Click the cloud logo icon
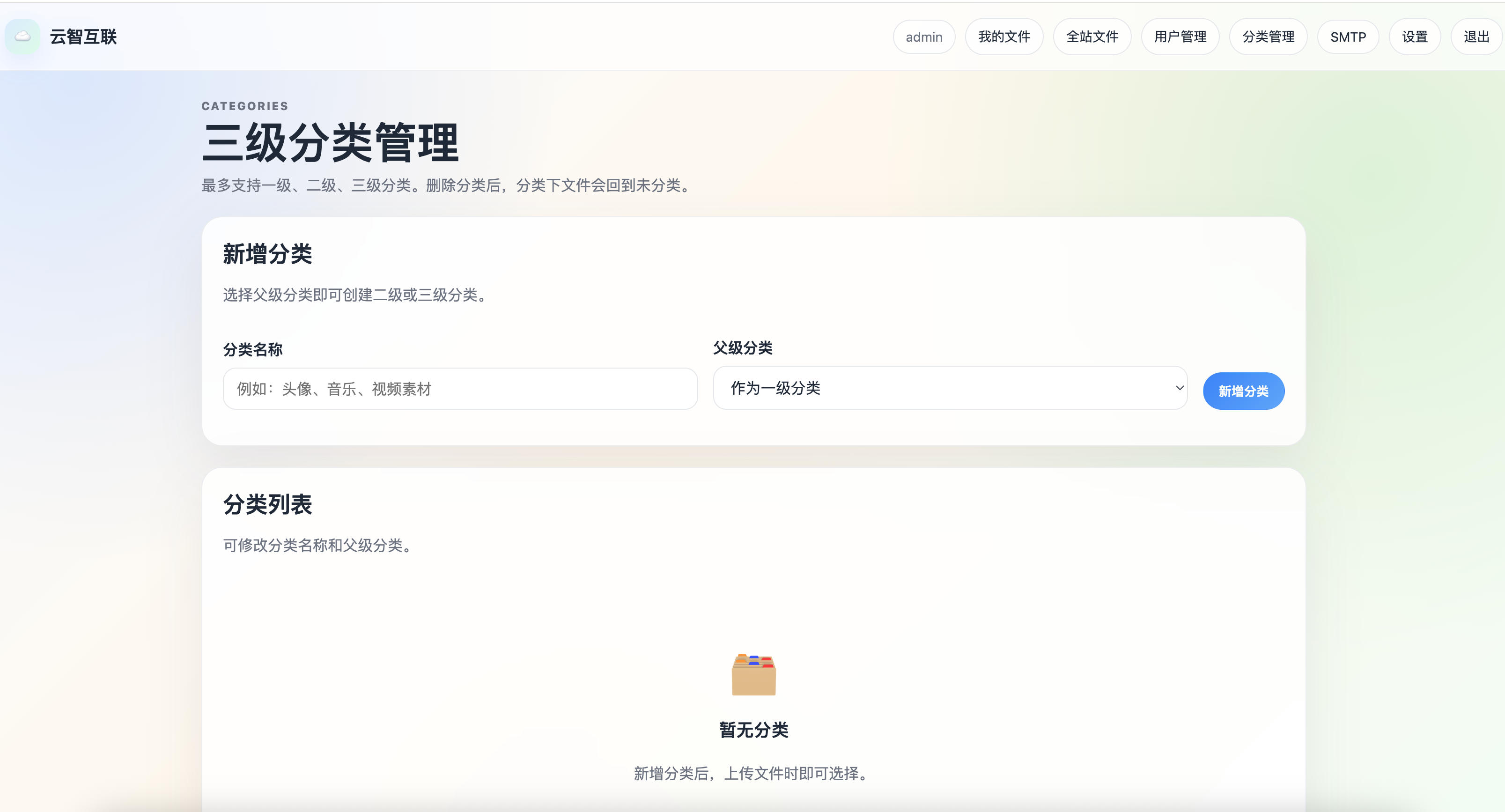Image resolution: width=1505 pixels, height=812 pixels. pyautogui.click(x=22, y=36)
